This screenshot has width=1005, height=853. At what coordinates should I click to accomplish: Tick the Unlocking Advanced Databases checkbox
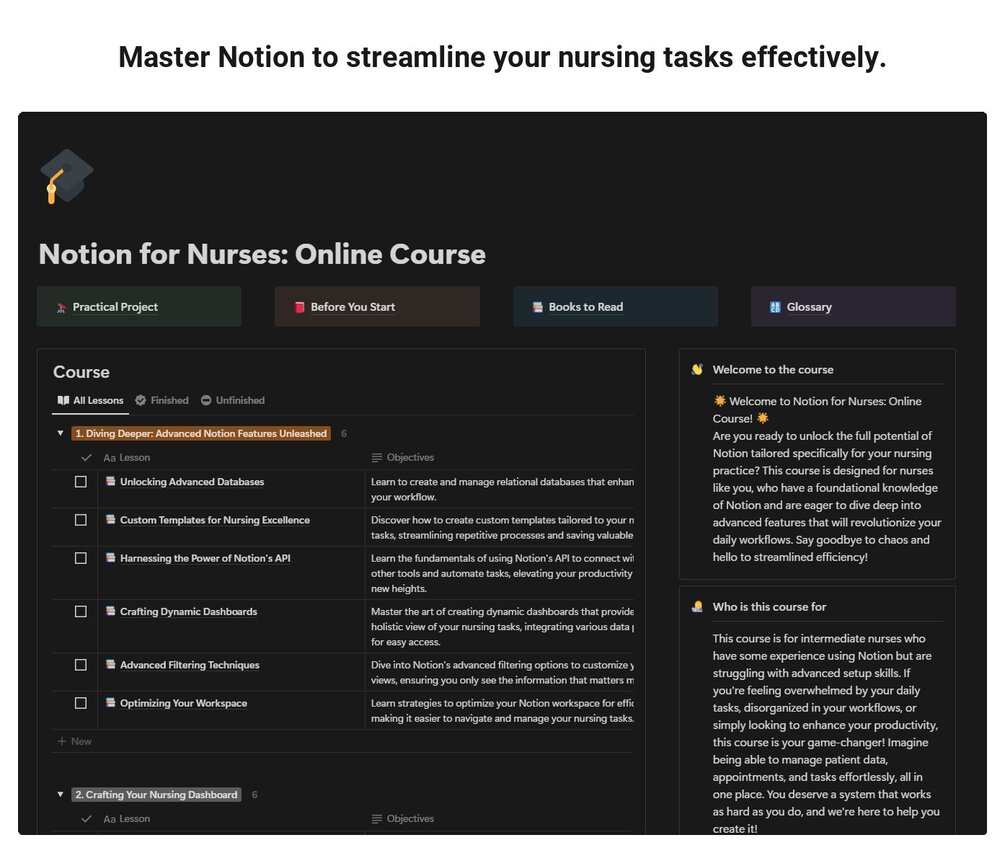81,482
